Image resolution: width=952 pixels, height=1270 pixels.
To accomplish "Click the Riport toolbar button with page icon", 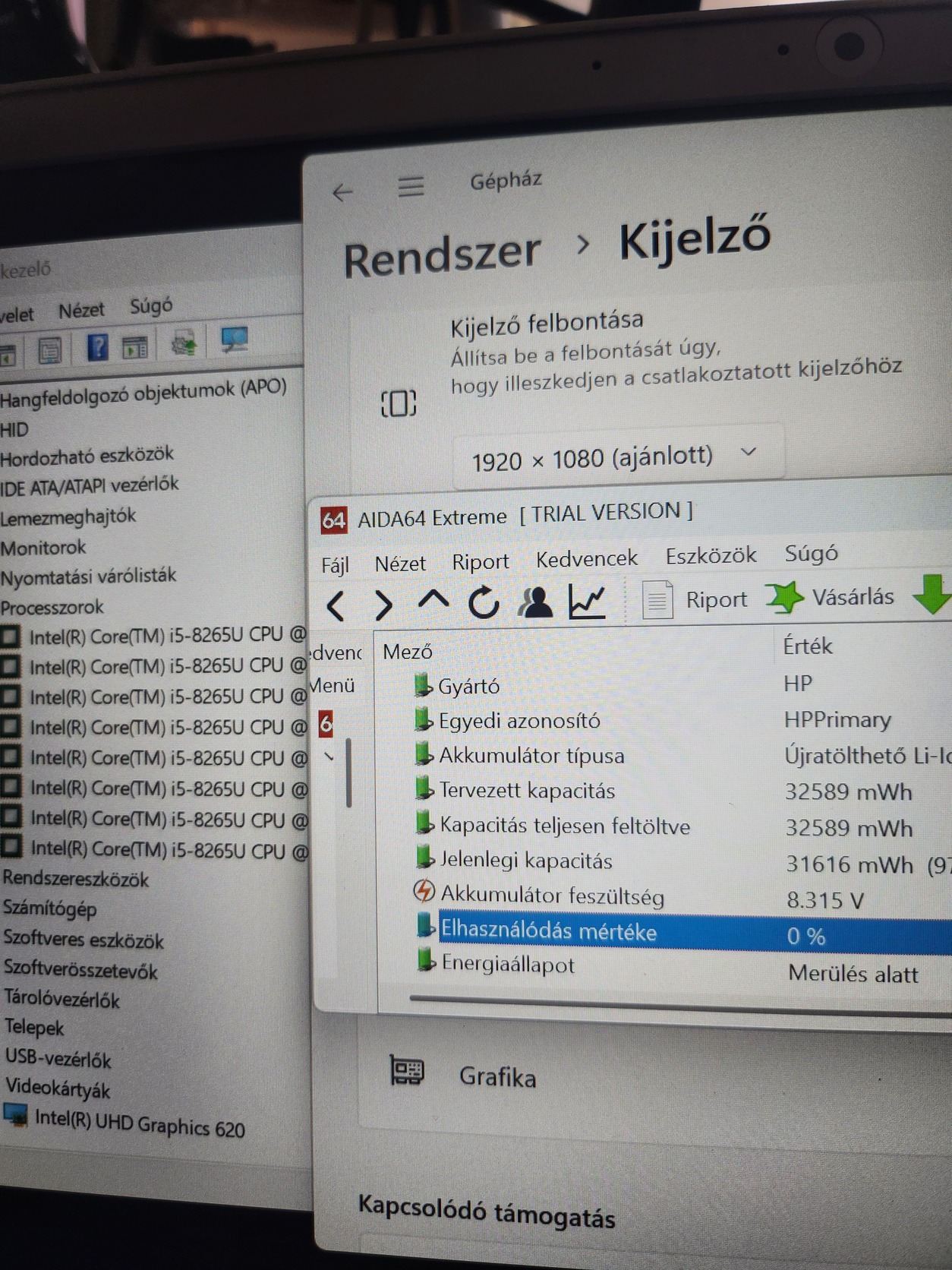I will coord(695,600).
